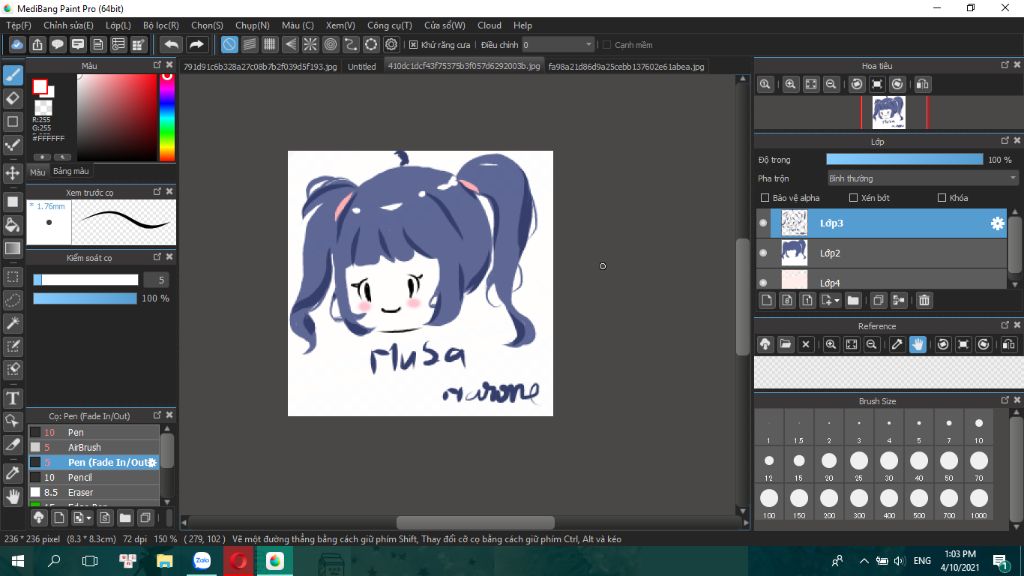Choose brush size 100 preset
Screen dimensions: 1024x576
(769, 503)
